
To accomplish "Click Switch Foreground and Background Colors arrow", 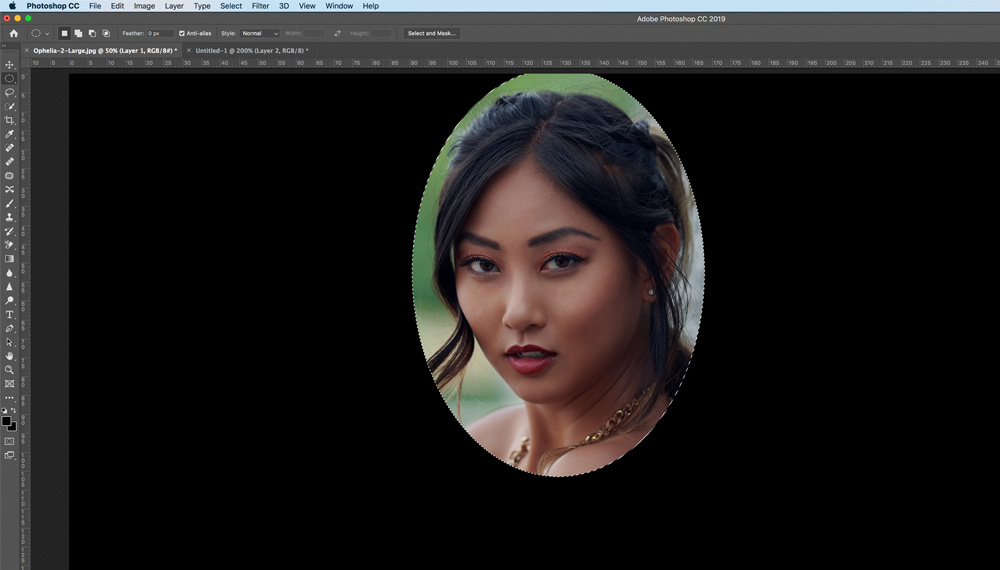I will pos(14,411).
